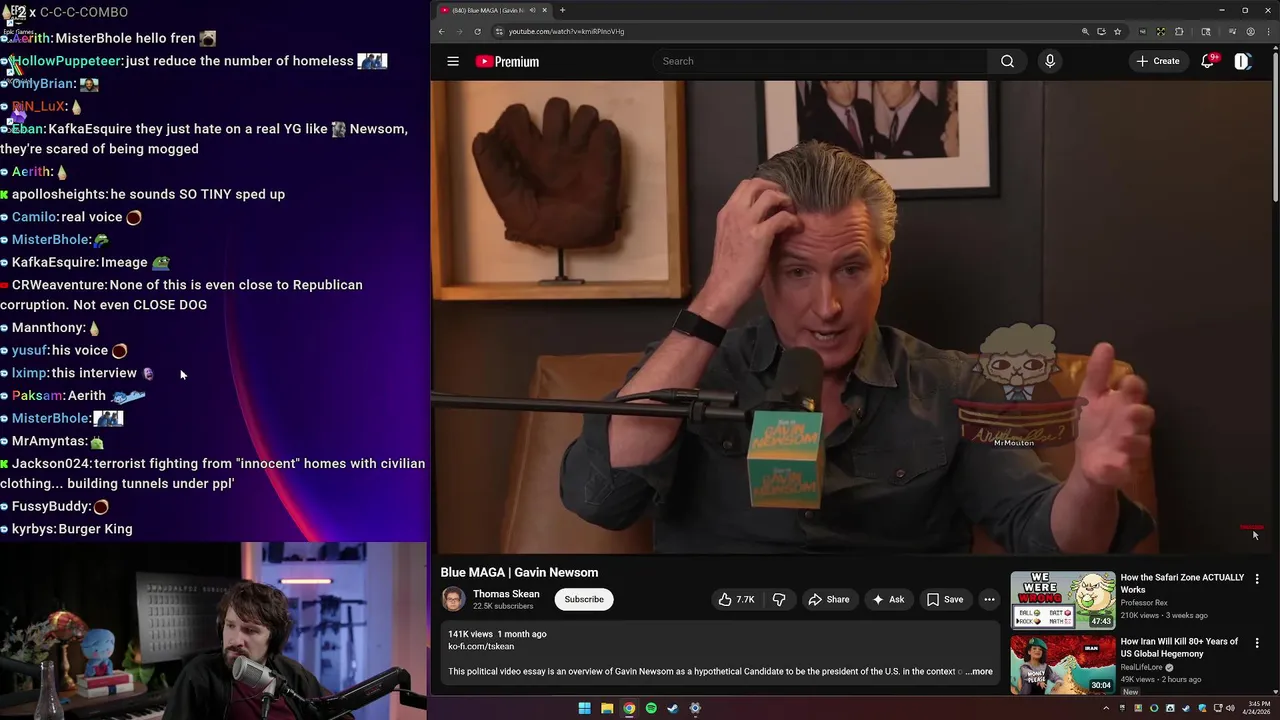1280x720 pixels.
Task: Open Safari Zone video thumbnail
Action: pos(1062,599)
